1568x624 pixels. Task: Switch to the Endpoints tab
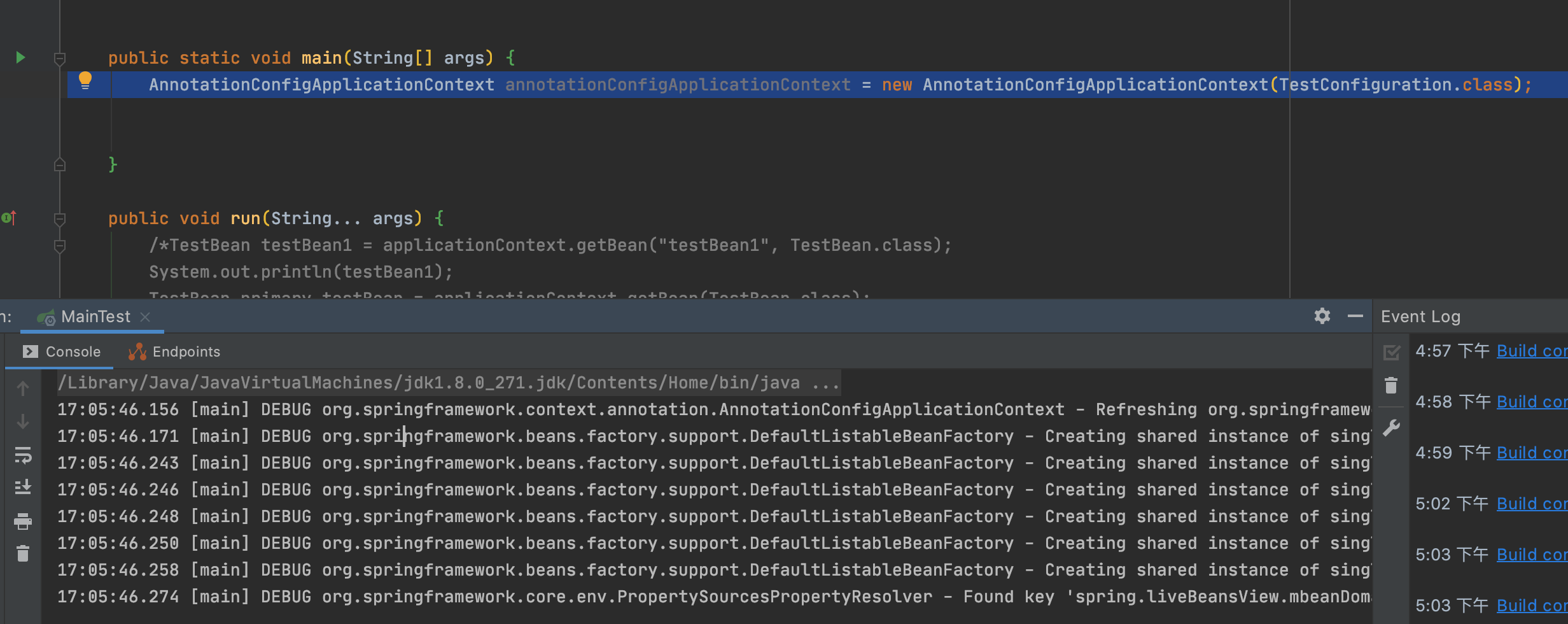[174, 351]
